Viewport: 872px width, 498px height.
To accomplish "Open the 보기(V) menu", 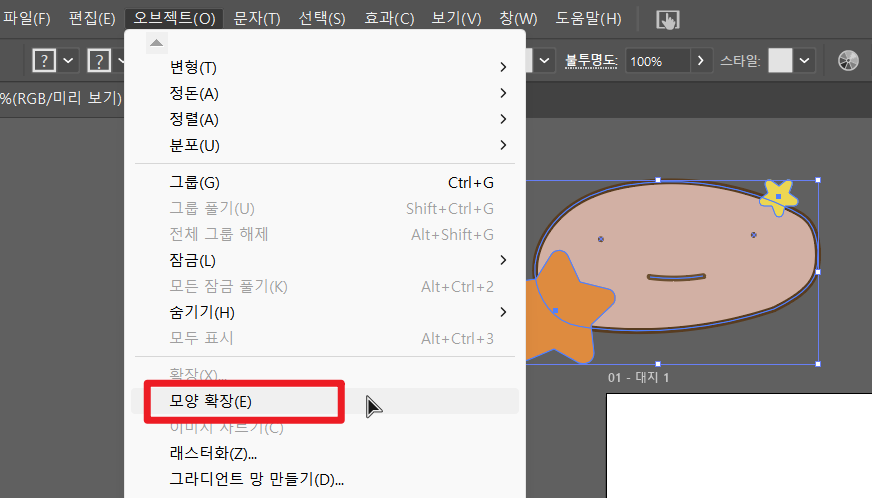I will pyautogui.click(x=456, y=18).
